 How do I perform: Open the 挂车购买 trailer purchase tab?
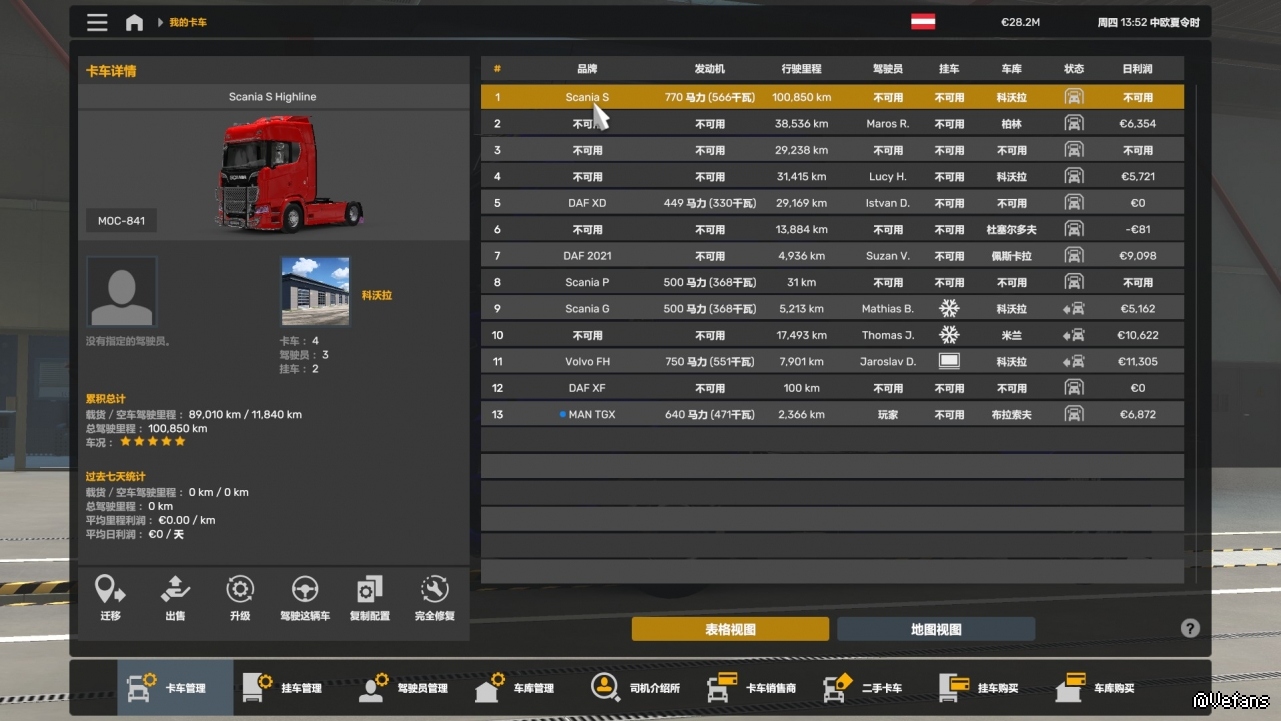tap(987, 687)
